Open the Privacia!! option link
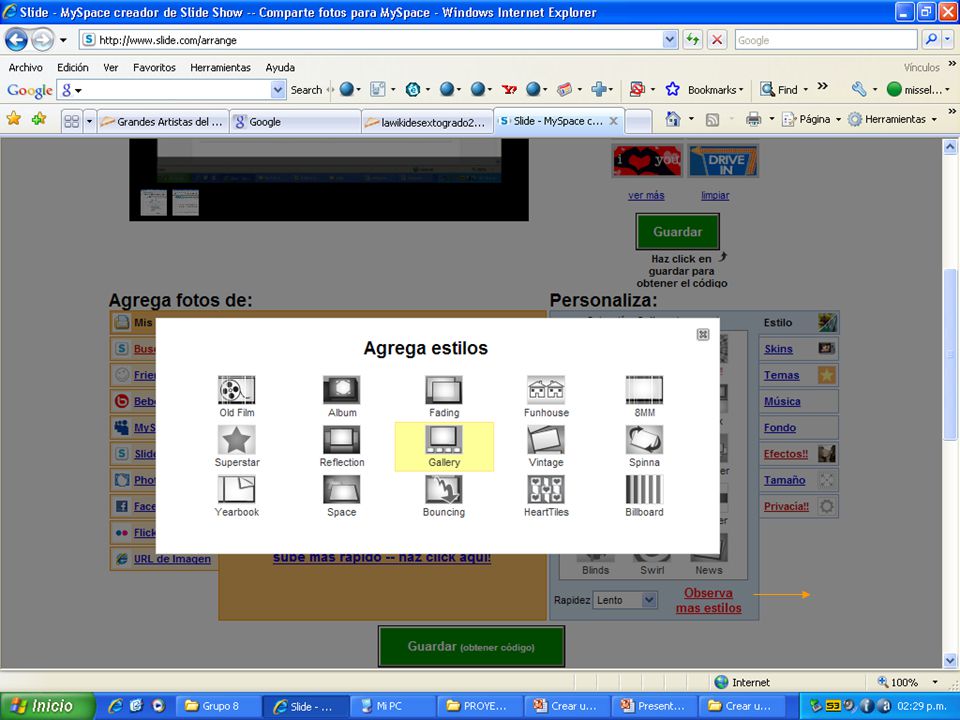 (786, 506)
